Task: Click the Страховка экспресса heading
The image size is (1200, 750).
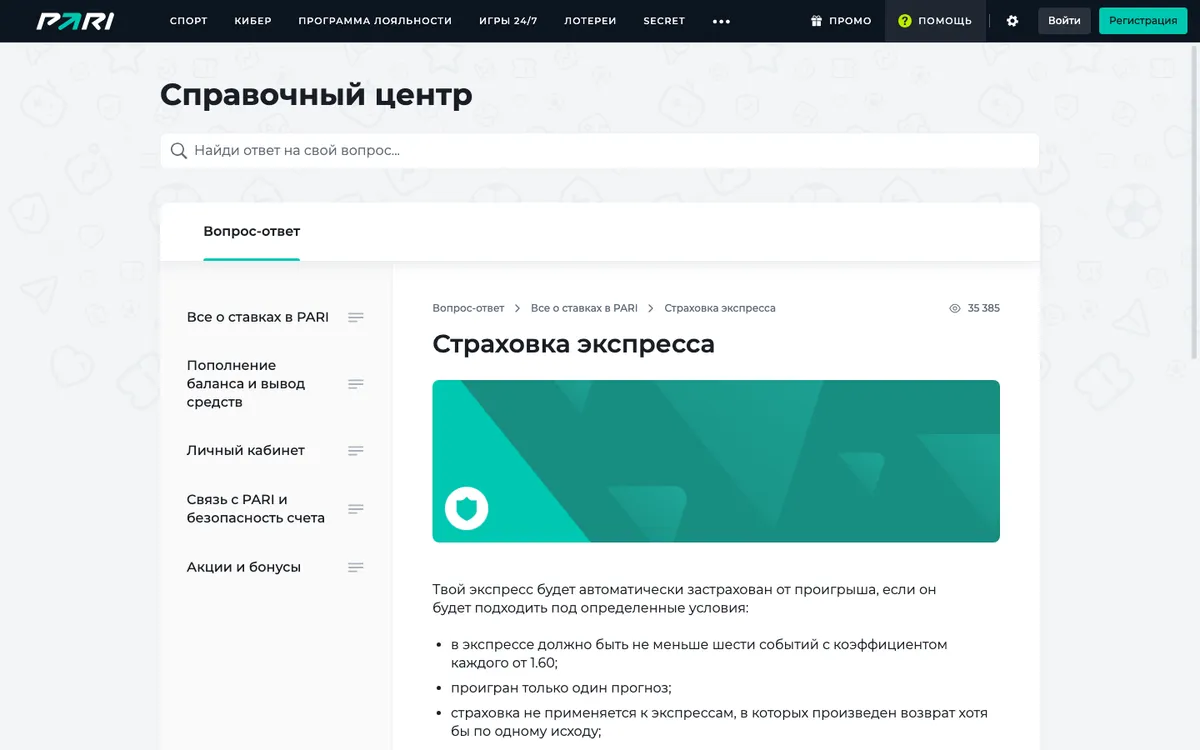Action: [x=573, y=345]
